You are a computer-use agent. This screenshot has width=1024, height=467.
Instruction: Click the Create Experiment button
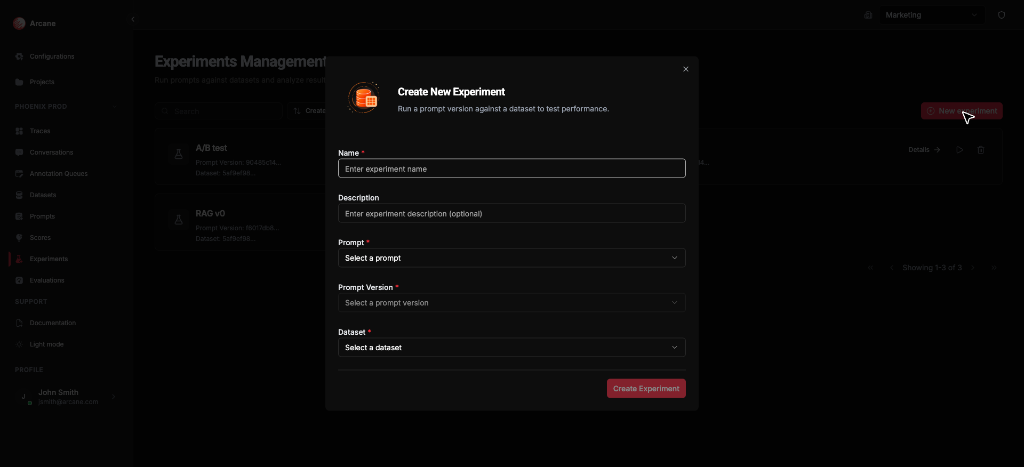(x=646, y=389)
